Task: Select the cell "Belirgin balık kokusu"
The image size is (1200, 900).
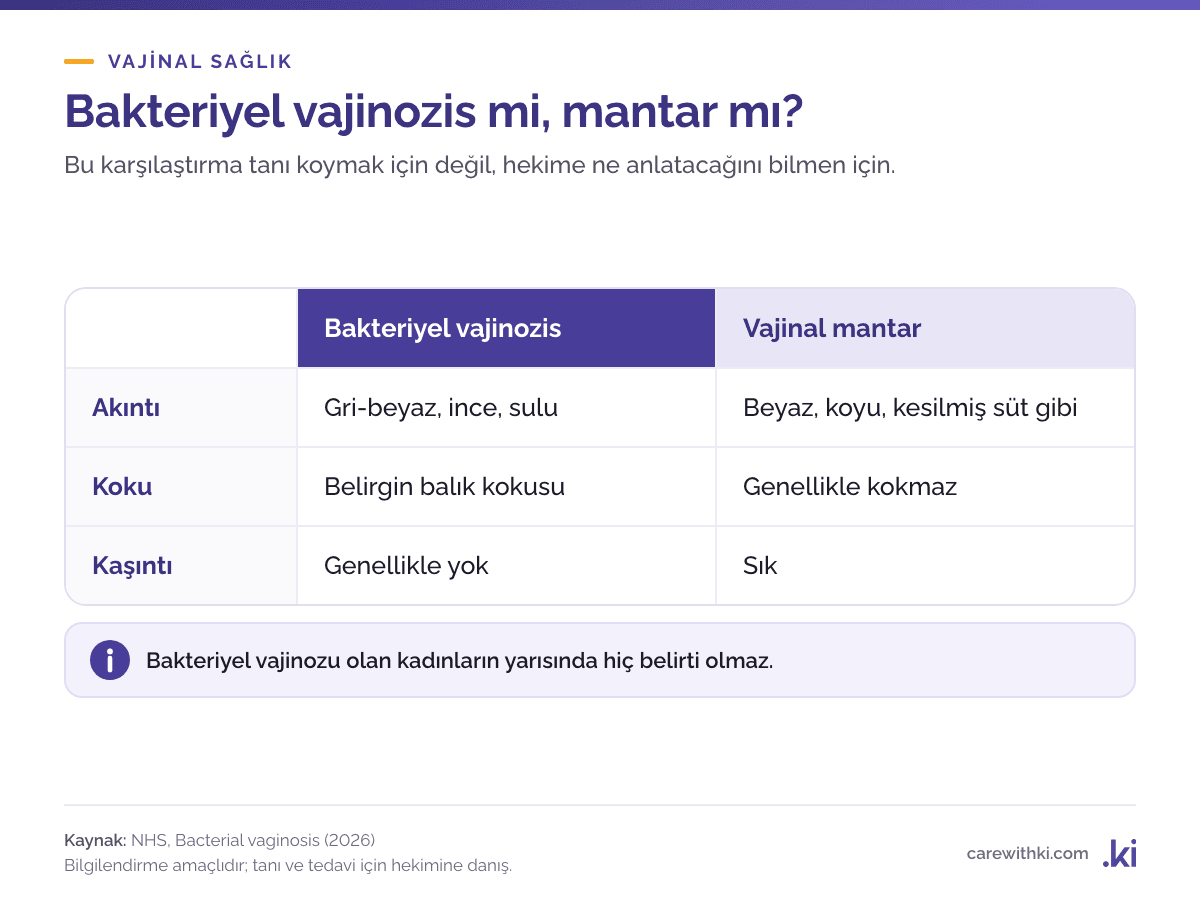Action: coord(506,486)
